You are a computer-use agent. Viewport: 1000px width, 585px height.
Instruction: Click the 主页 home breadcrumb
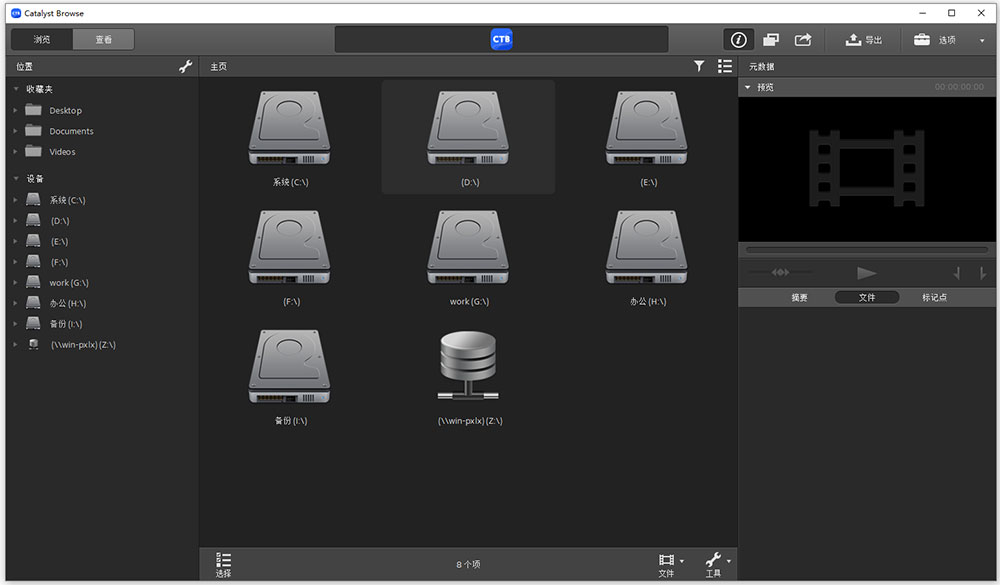[x=219, y=66]
